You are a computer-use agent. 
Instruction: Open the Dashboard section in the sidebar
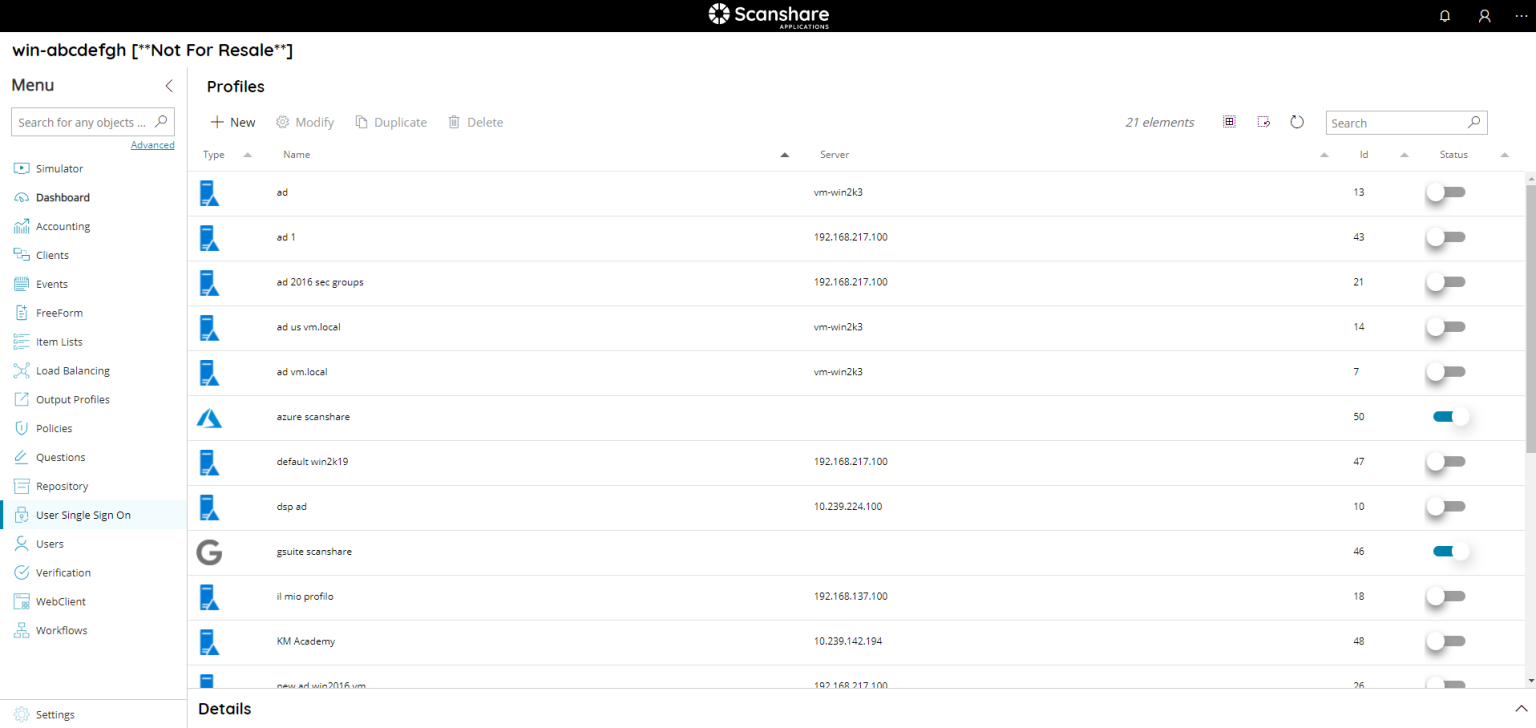(62, 197)
